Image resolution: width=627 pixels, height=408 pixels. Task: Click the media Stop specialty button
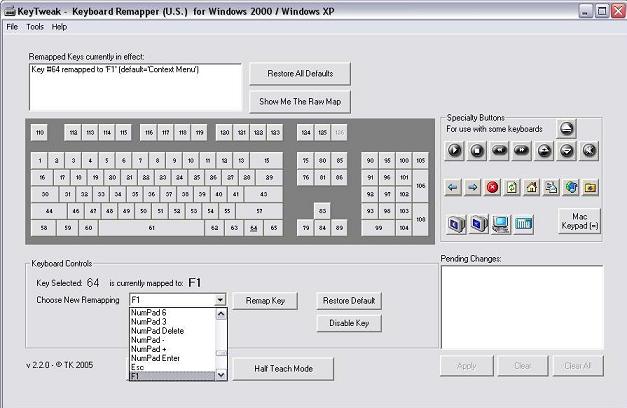477,151
